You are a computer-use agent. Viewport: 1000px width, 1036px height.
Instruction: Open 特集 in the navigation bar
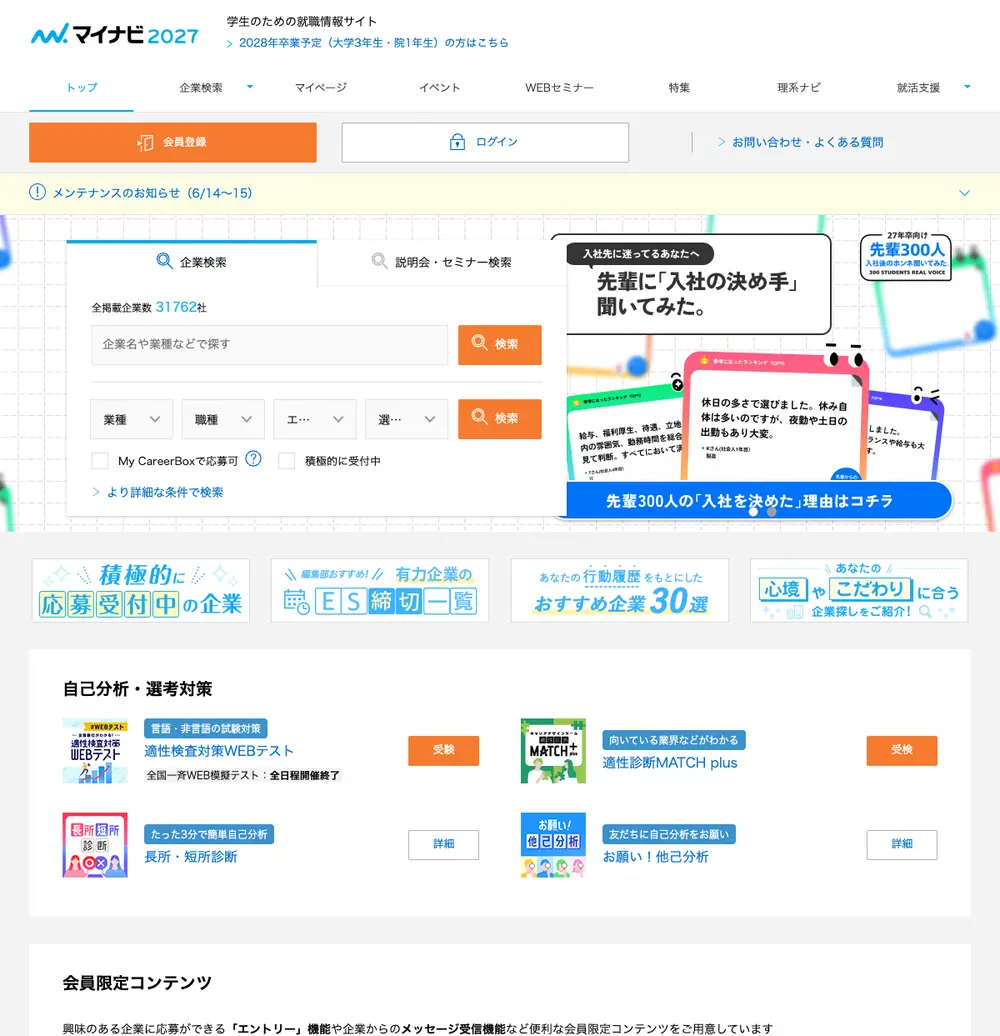tap(679, 87)
